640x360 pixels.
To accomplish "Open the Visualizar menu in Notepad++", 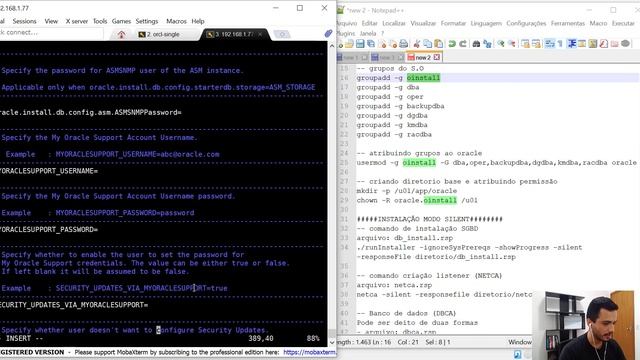I will [x=423, y=23].
